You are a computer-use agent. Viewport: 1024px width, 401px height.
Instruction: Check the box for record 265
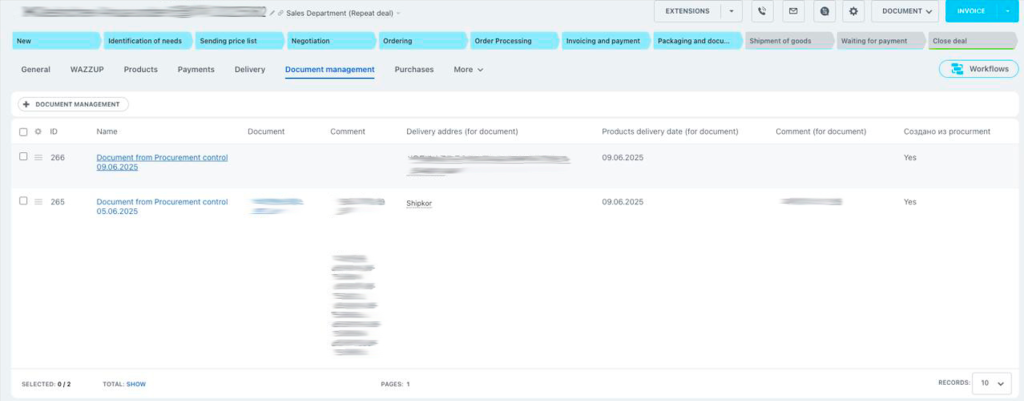24,201
